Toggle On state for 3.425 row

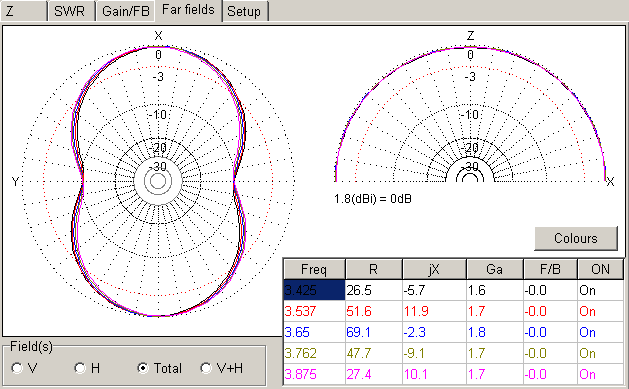601,290
